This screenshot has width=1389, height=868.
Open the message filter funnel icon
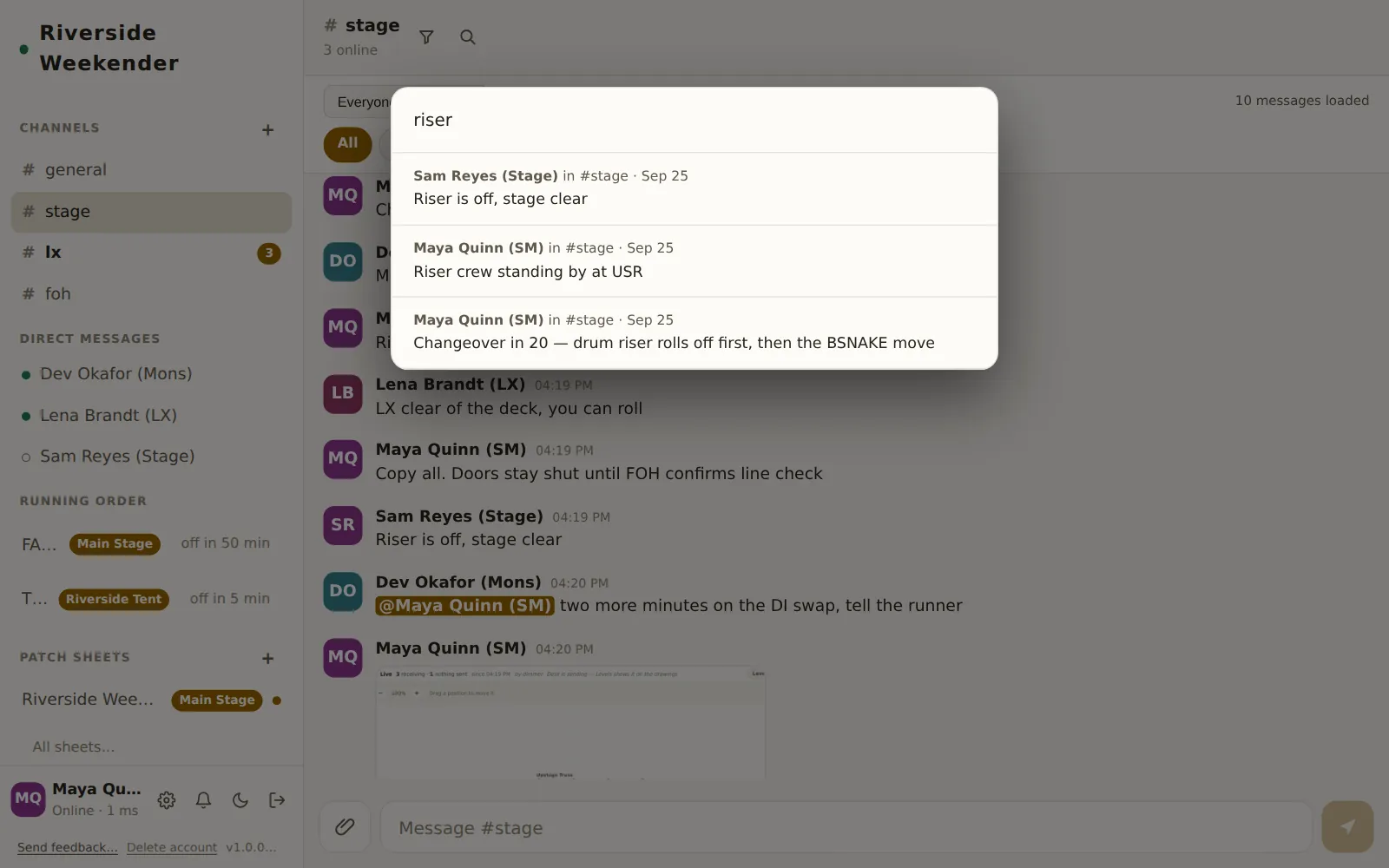click(426, 37)
